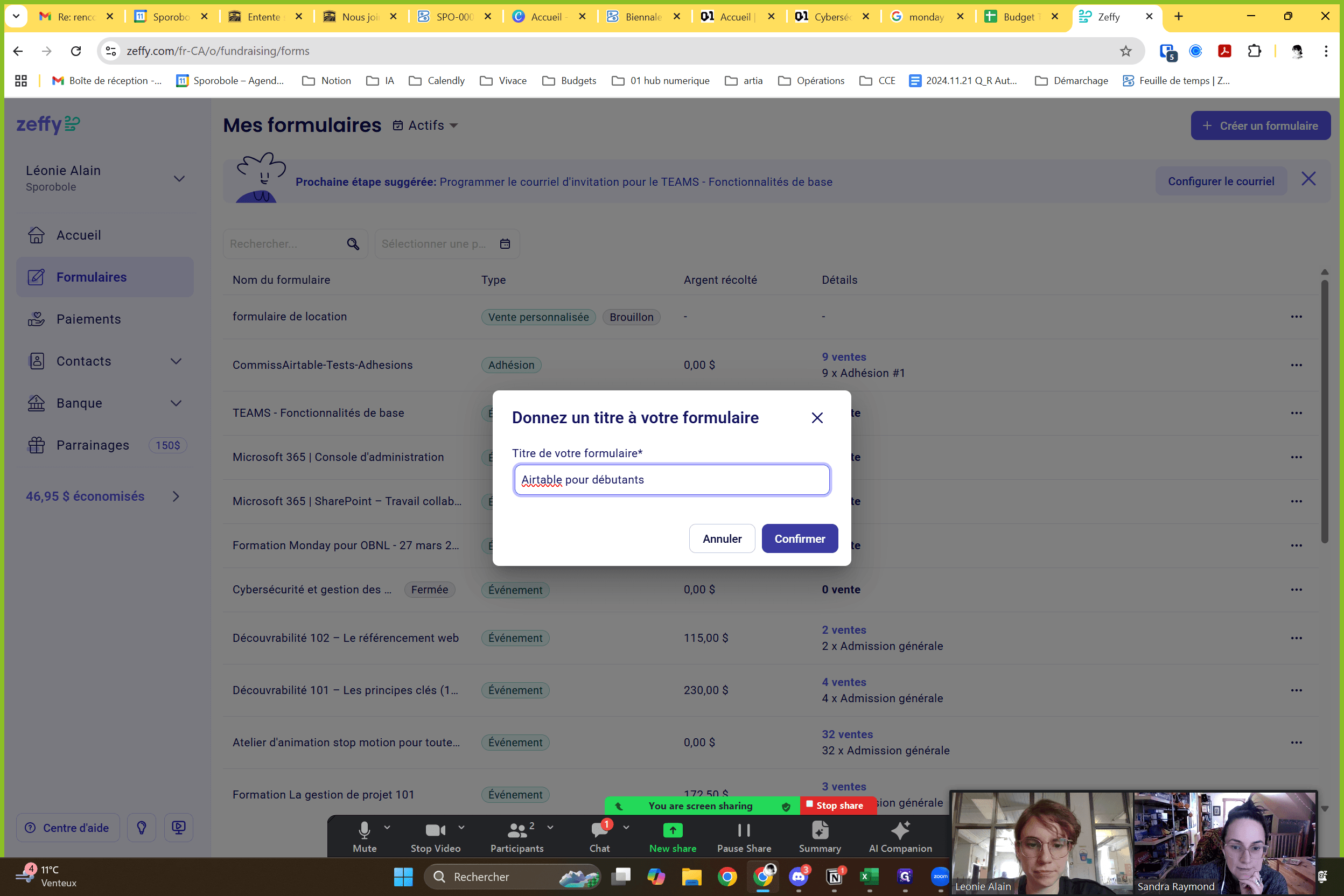Click the lightbulb suggestions icon
The width and height of the screenshot is (1344, 896).
(x=142, y=828)
